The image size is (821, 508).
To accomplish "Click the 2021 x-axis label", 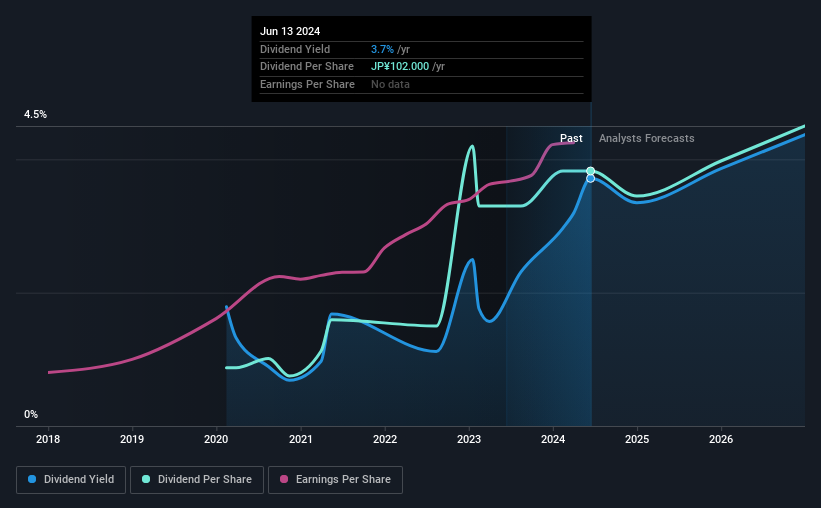I will (x=301, y=439).
